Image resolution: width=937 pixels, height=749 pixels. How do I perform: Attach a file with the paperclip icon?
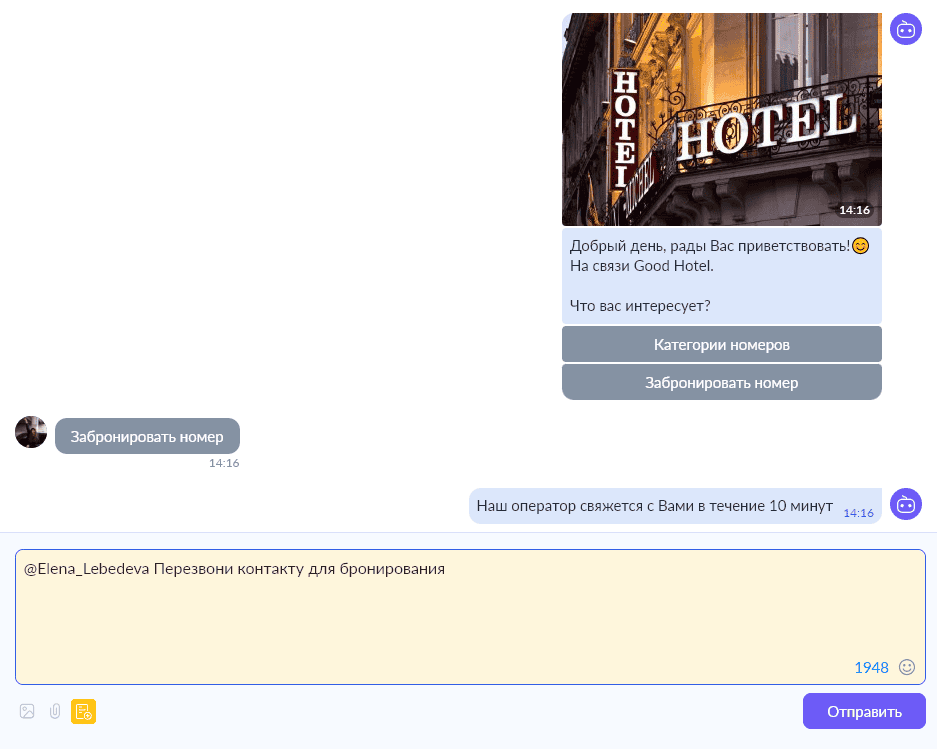(55, 711)
